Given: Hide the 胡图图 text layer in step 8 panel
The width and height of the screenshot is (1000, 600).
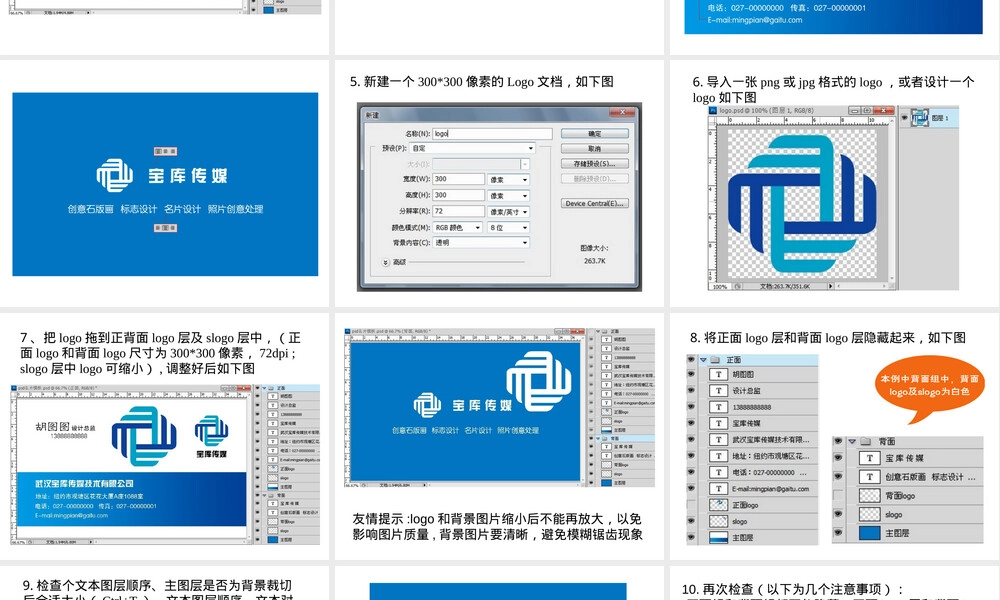Looking at the screenshot, I should pyautogui.click(x=691, y=374).
